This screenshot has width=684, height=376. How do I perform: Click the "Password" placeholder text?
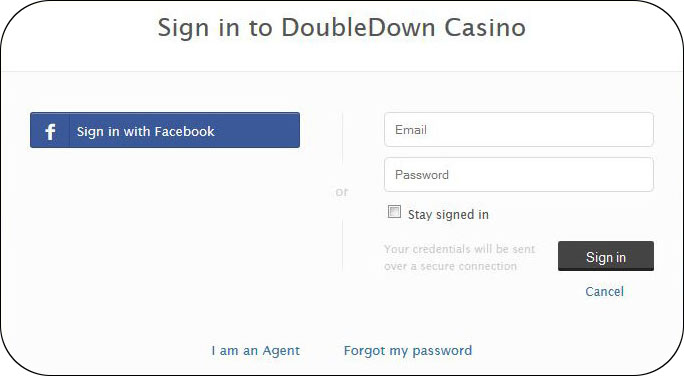(421, 175)
